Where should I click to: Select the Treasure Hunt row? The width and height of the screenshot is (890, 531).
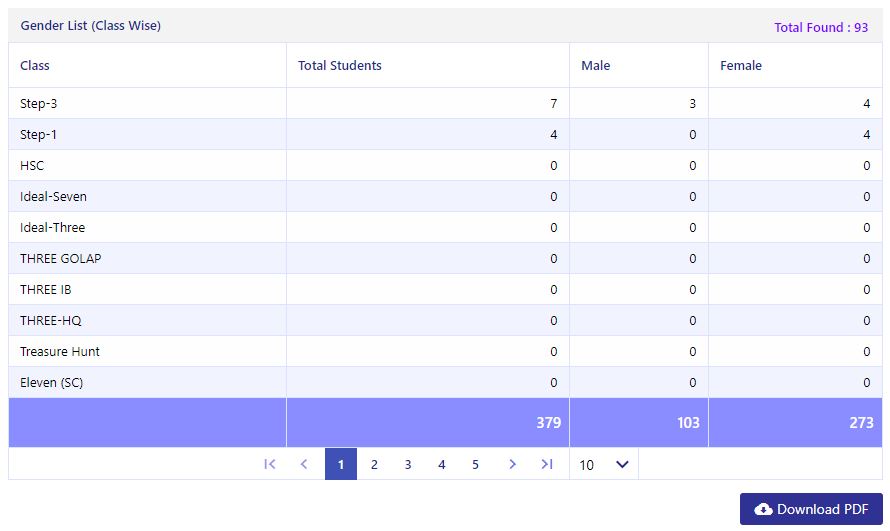445,351
